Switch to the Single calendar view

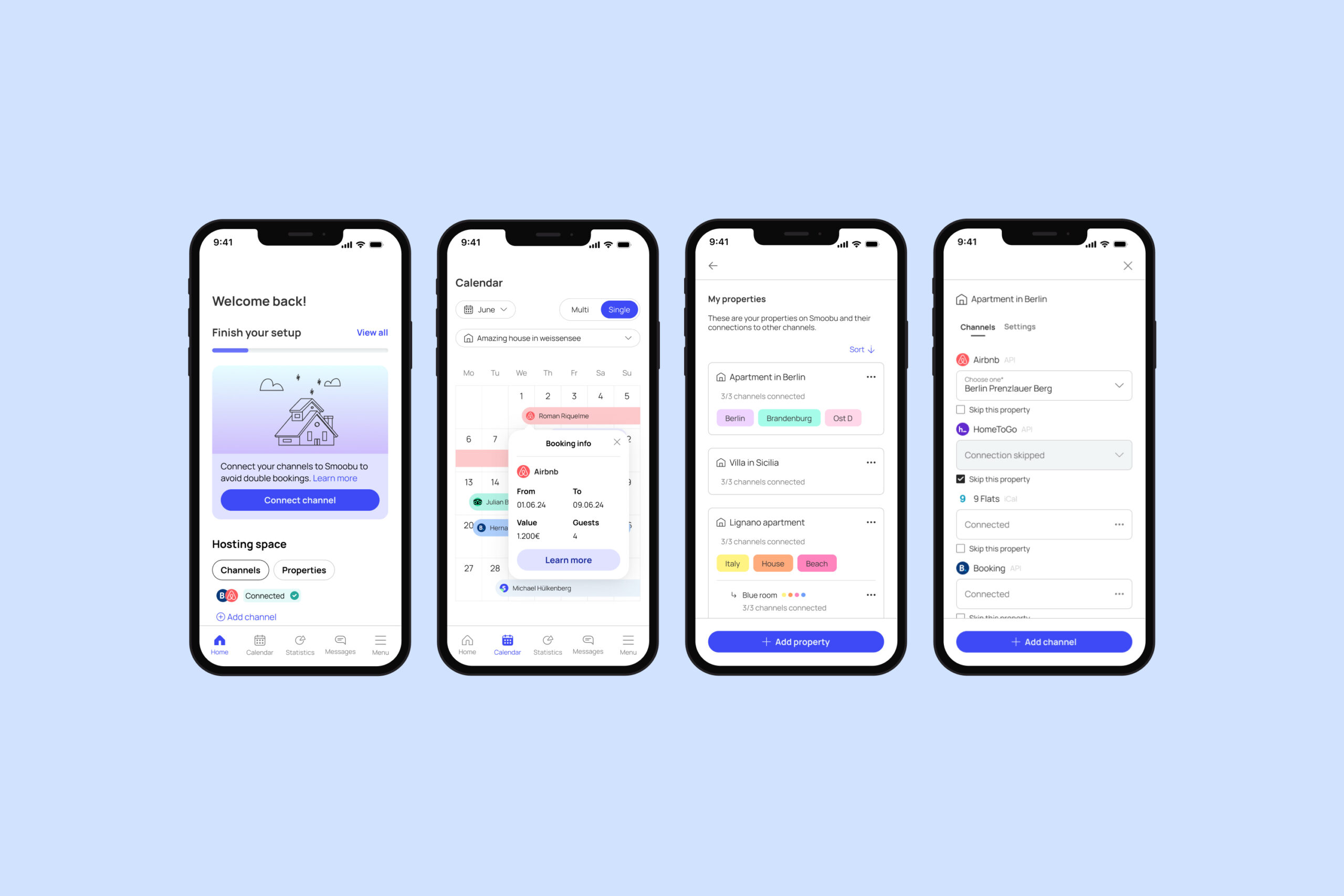[x=618, y=310]
